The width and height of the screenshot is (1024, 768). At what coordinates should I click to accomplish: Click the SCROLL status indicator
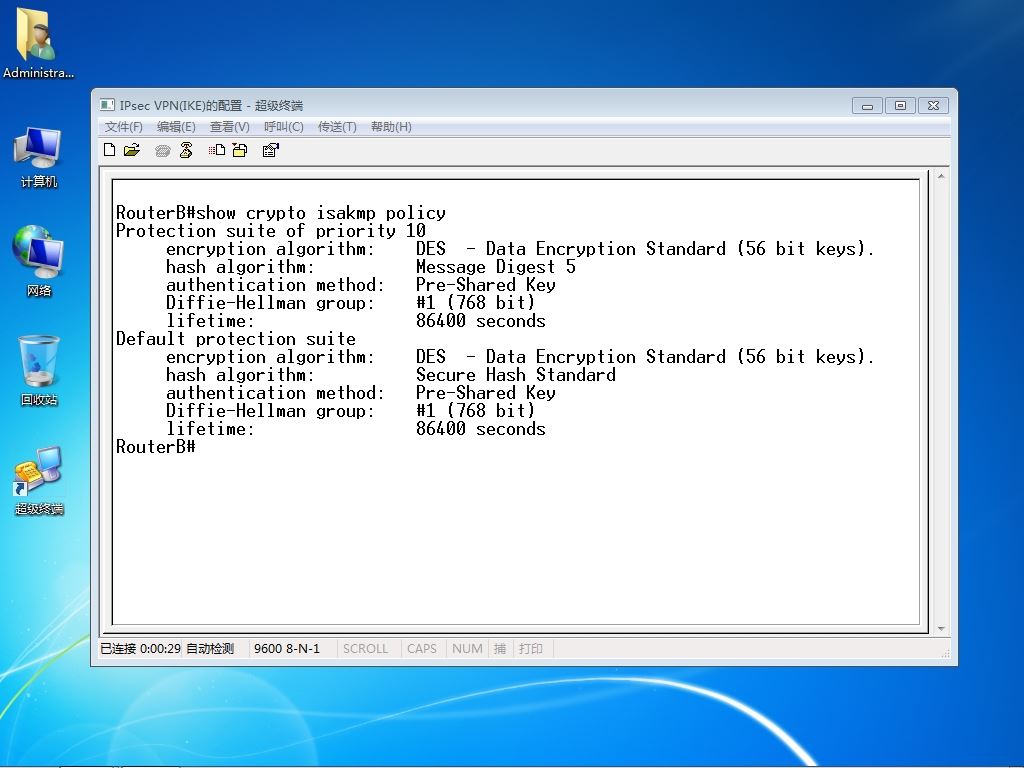(366, 648)
